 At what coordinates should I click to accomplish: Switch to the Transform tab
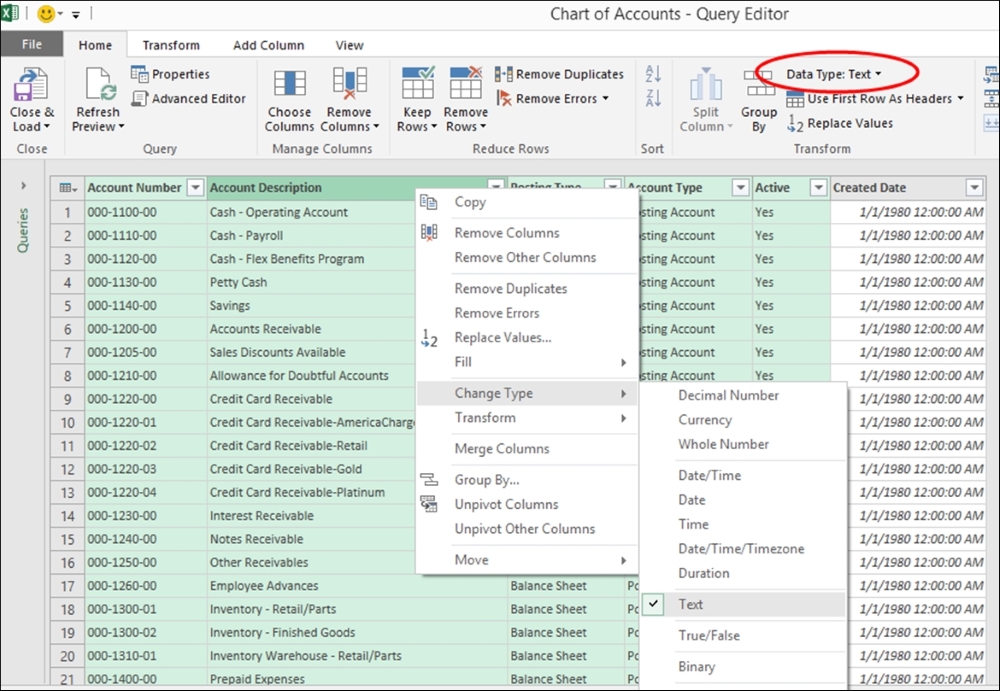point(171,45)
